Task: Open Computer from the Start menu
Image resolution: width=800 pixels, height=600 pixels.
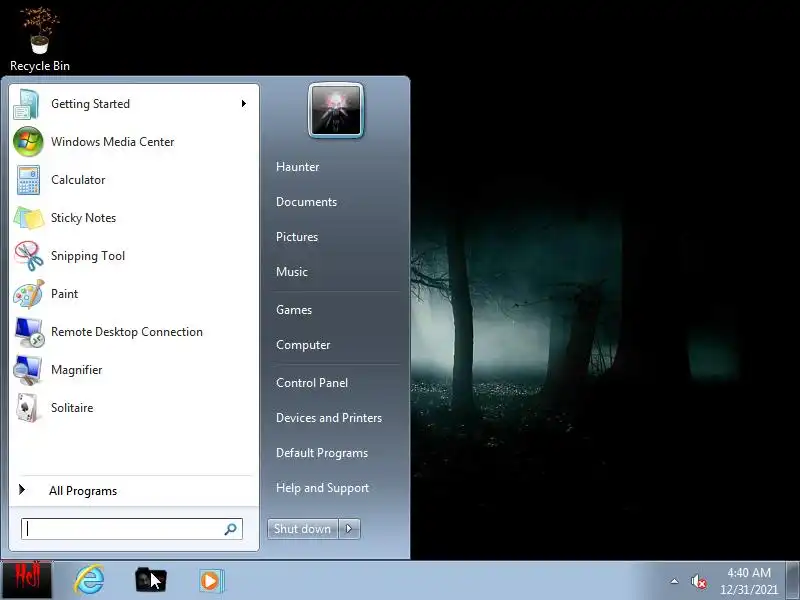Action: click(x=303, y=345)
